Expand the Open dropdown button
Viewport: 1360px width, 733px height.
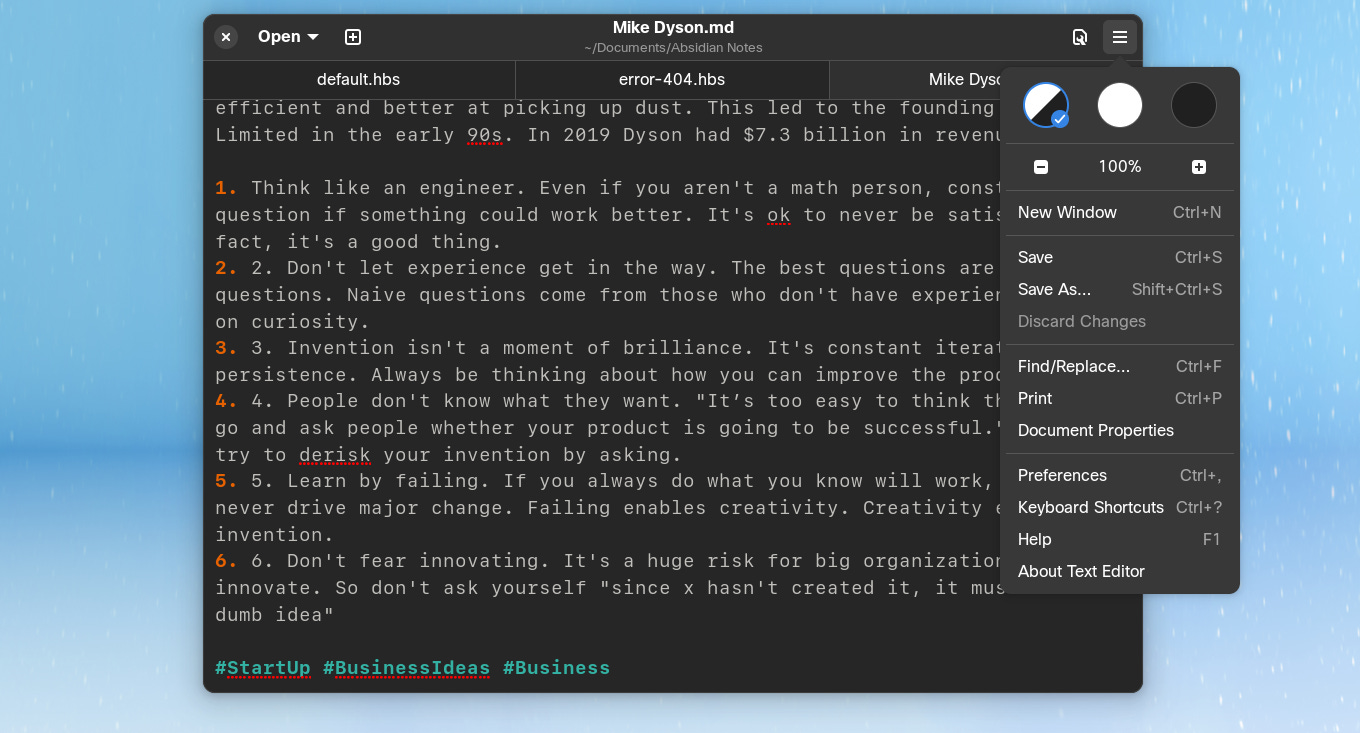tap(288, 37)
